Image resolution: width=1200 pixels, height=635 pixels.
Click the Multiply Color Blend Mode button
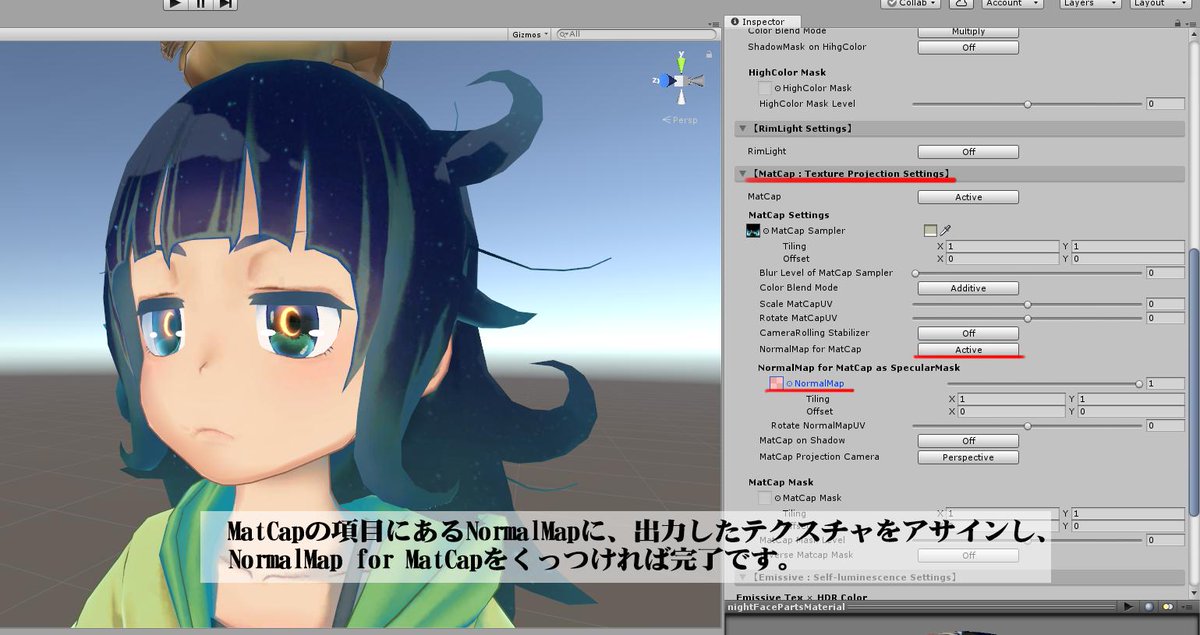point(968,31)
